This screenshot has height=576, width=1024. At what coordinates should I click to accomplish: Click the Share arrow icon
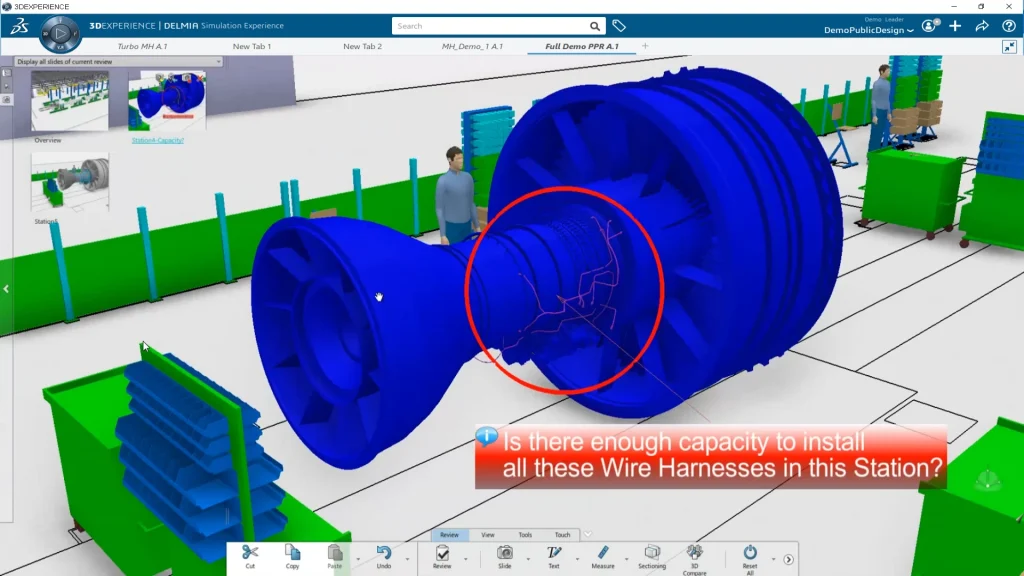[982, 26]
